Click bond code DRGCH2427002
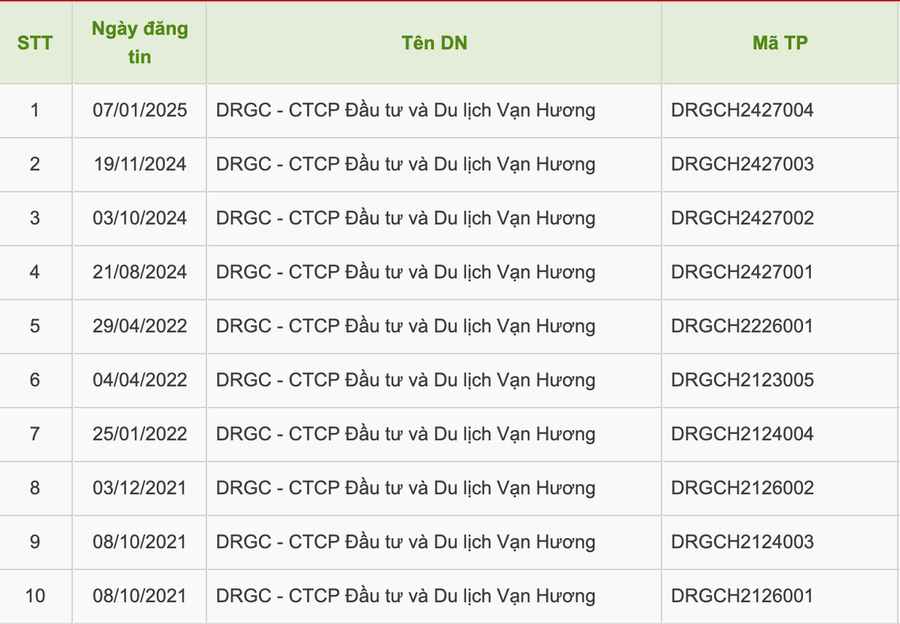Image resolution: width=900 pixels, height=624 pixels. [x=742, y=218]
